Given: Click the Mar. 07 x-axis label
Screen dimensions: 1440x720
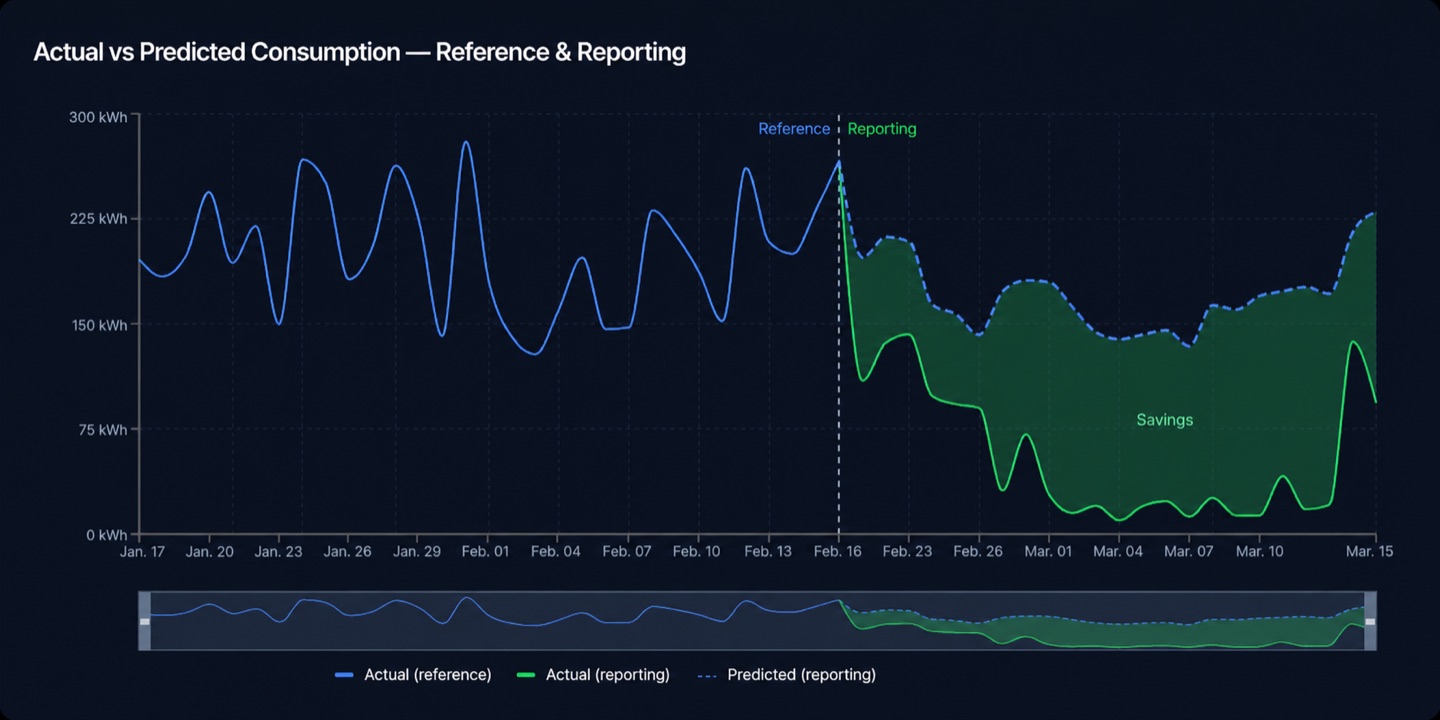Looking at the screenshot, I should tap(1188, 552).
